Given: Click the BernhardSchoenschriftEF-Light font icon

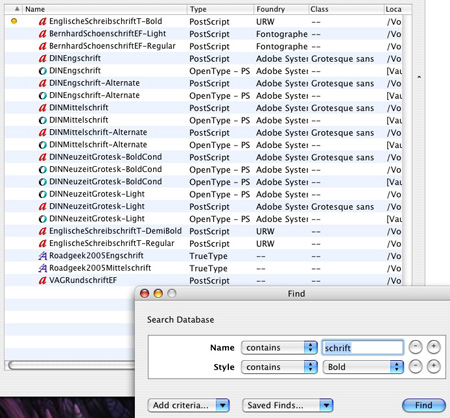Looking at the screenshot, I should (42, 34).
